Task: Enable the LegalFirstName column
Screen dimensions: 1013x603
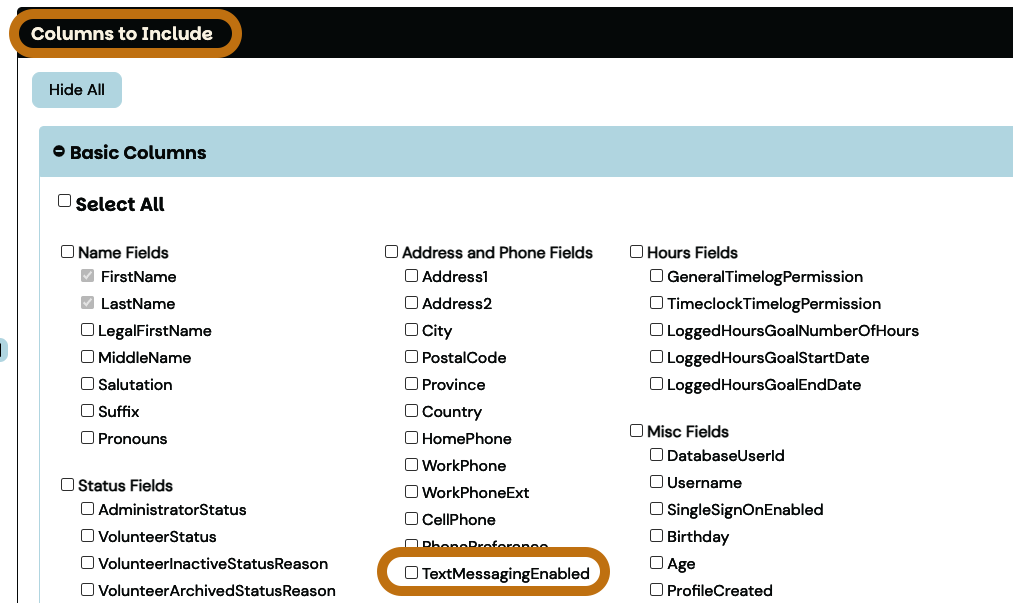Action: [88, 330]
